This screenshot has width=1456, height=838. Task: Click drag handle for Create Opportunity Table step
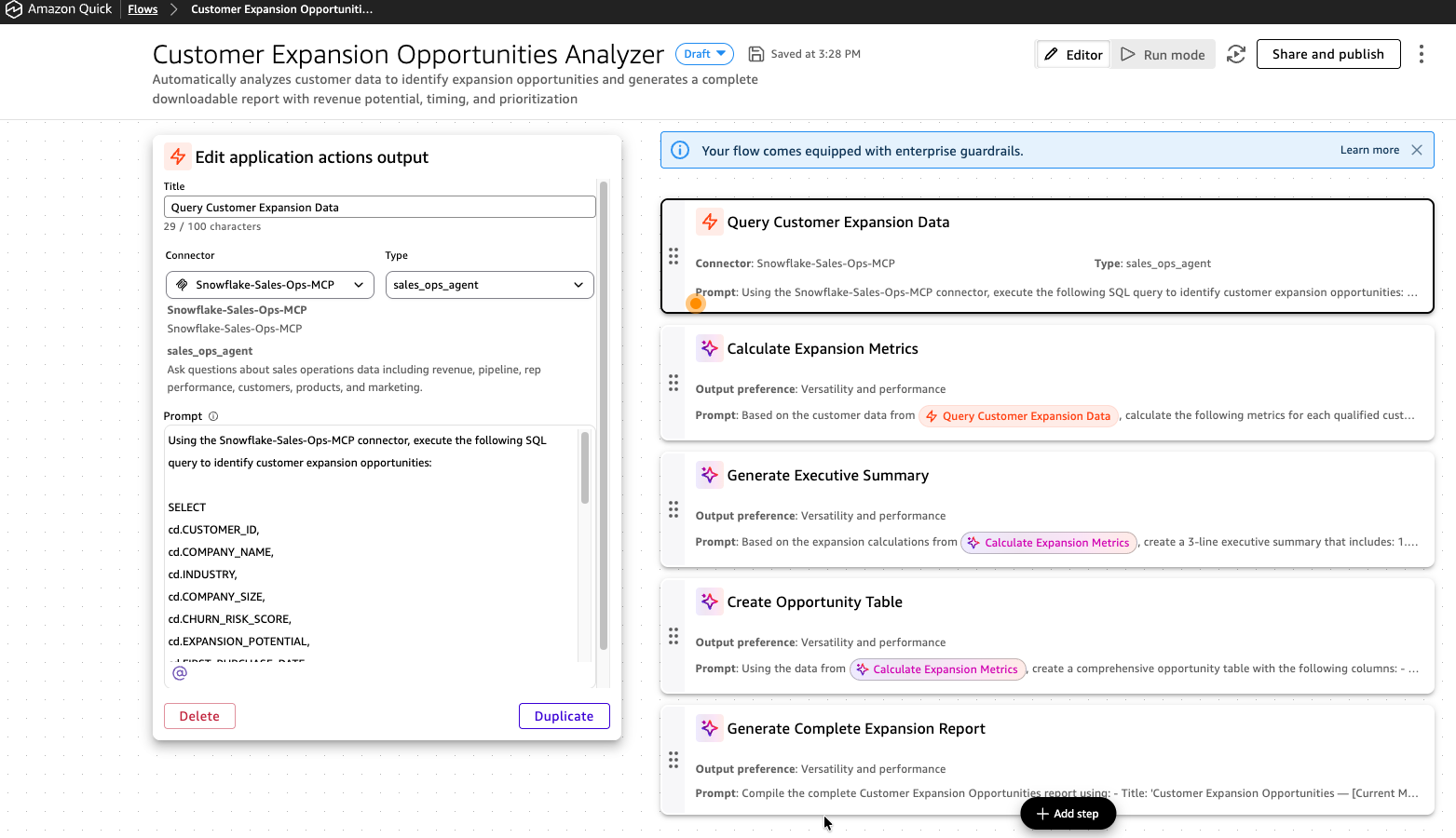[674, 636]
